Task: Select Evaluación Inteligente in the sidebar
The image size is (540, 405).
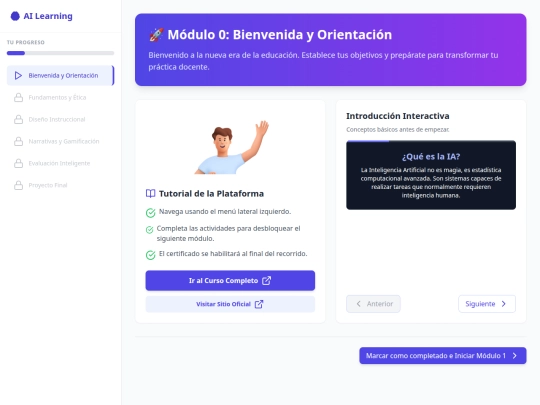Action: click(x=60, y=163)
